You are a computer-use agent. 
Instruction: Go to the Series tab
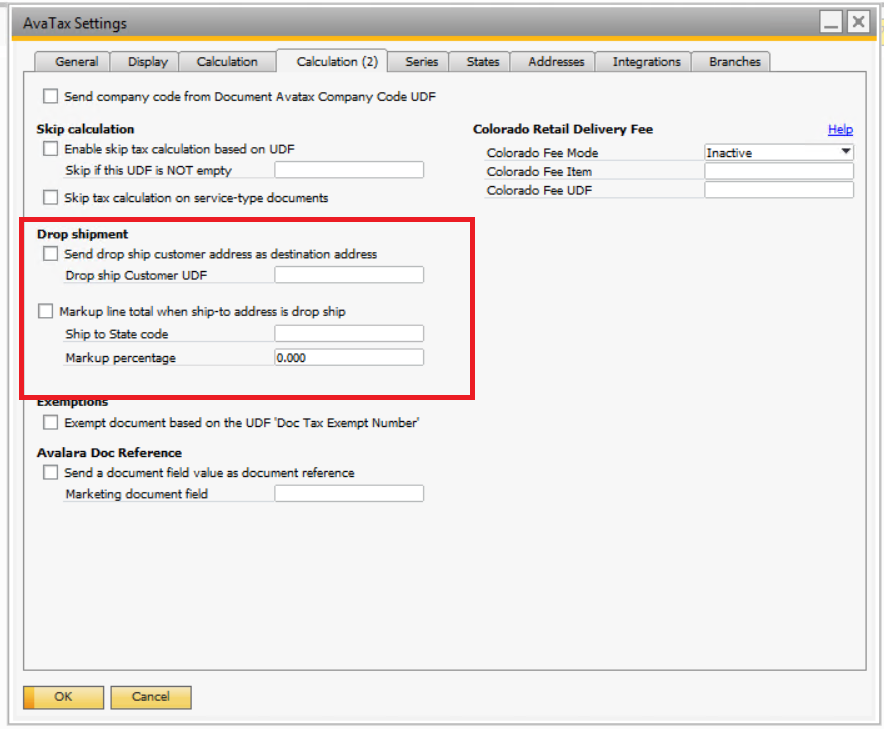click(x=419, y=61)
